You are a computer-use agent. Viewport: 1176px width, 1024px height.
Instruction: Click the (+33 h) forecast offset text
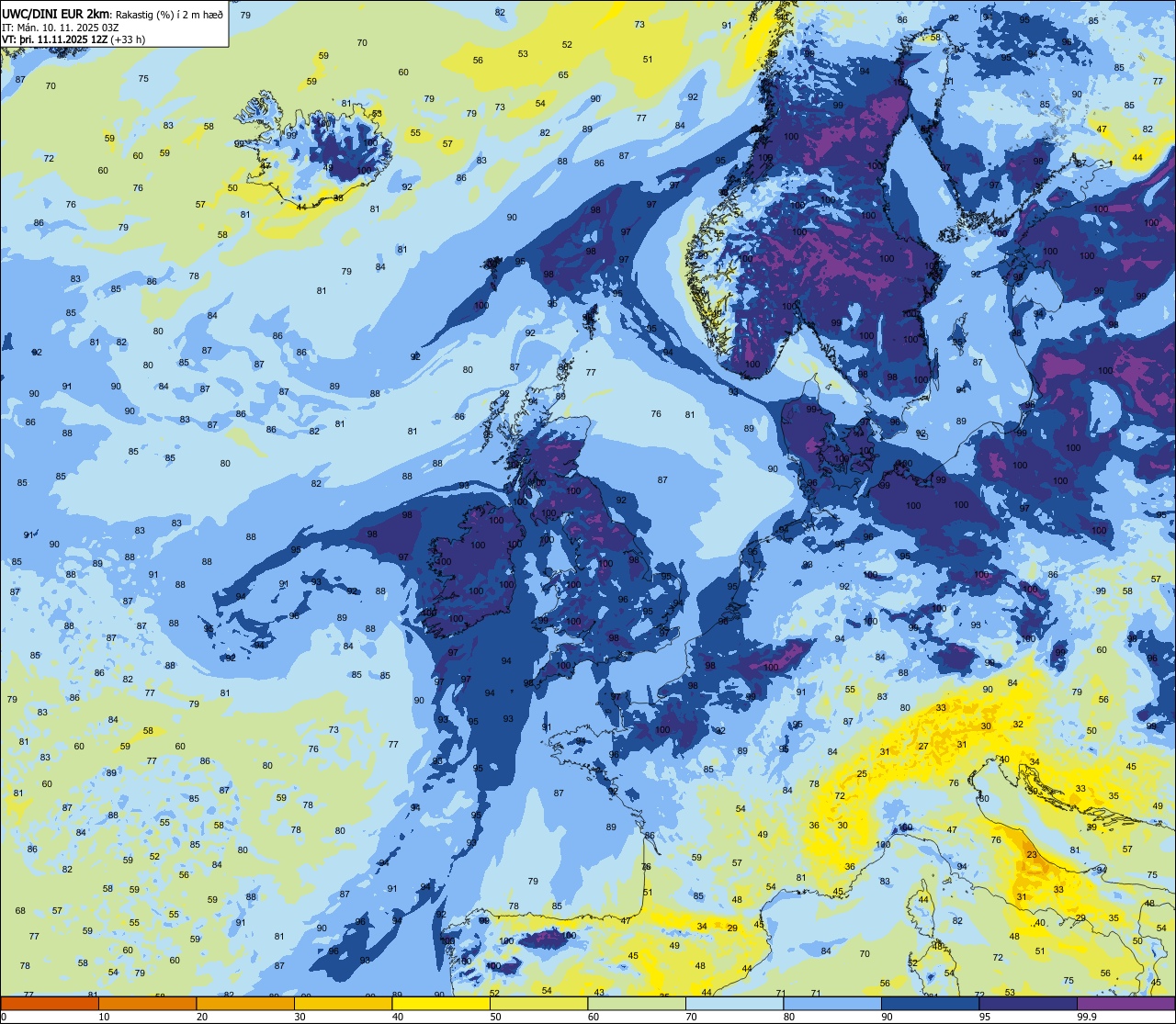click(128, 39)
